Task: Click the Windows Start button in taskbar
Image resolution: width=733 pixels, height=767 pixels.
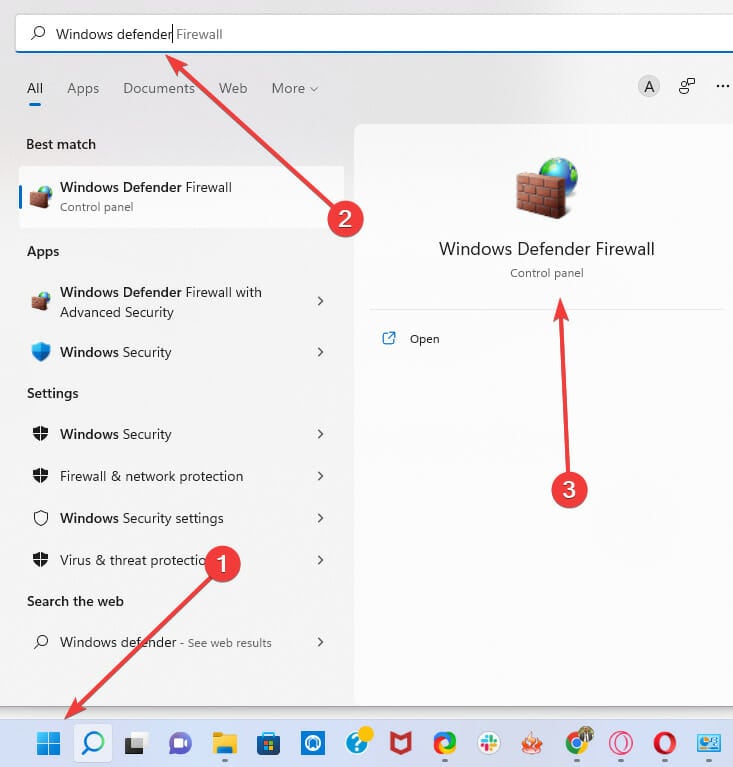Action: tap(48, 743)
